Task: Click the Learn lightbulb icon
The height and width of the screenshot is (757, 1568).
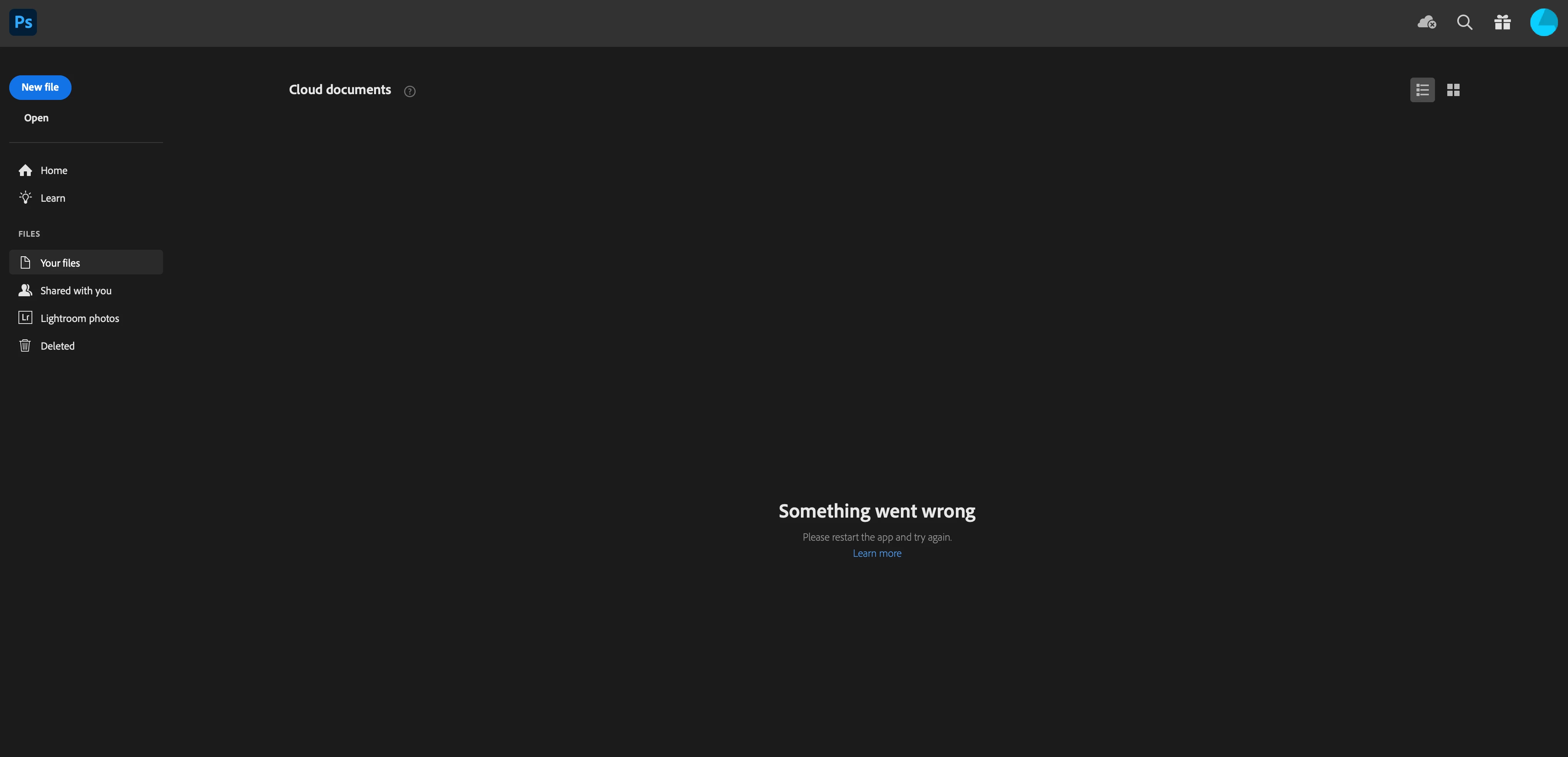Action: click(25, 198)
